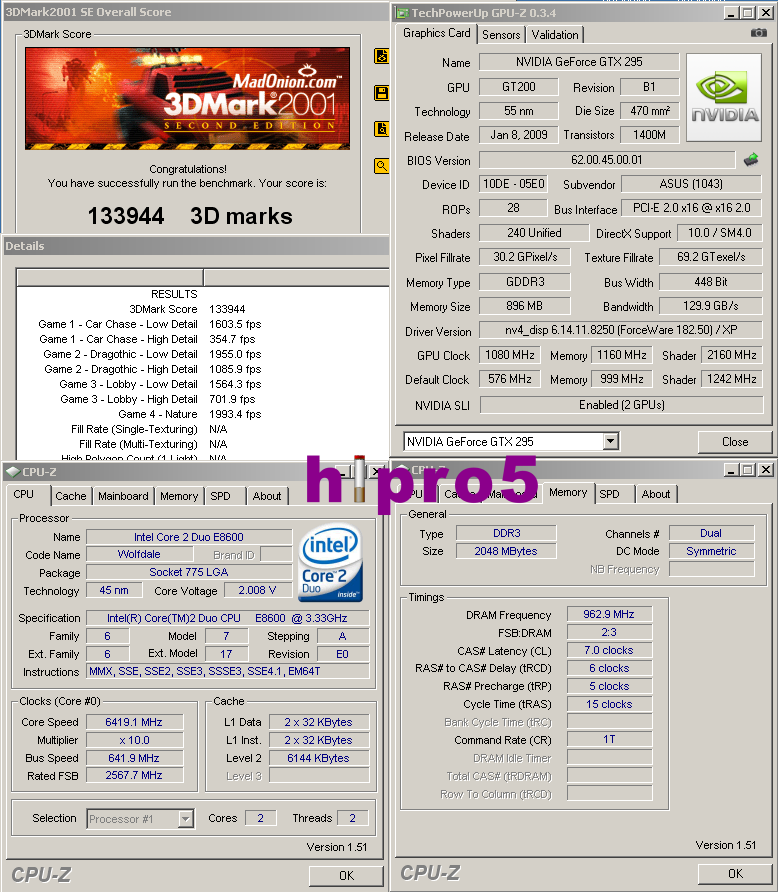The width and height of the screenshot is (778, 892).
Task: Open the About tab in the CPU-Z timings window
Action: (656, 494)
